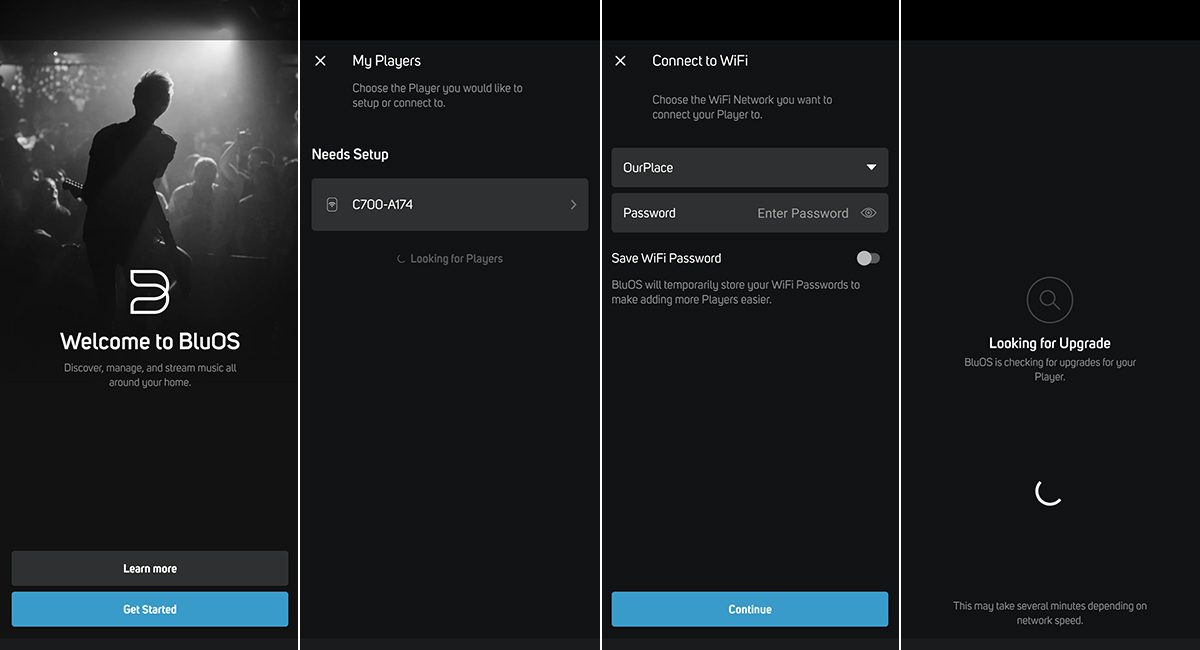Close the My Players screen with X
Screen dimensions: 1200x650
[320, 61]
